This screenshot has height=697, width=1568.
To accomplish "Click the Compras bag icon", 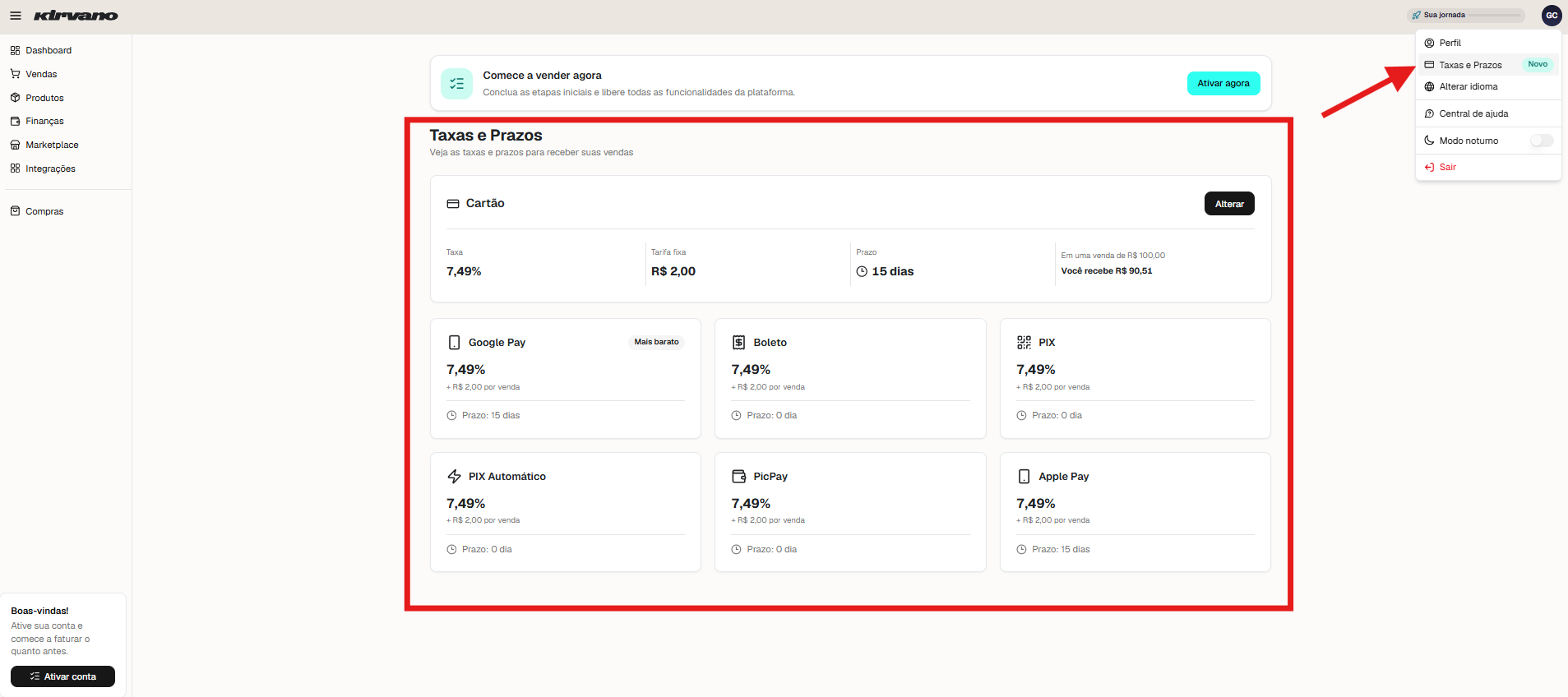I will click(x=15, y=211).
